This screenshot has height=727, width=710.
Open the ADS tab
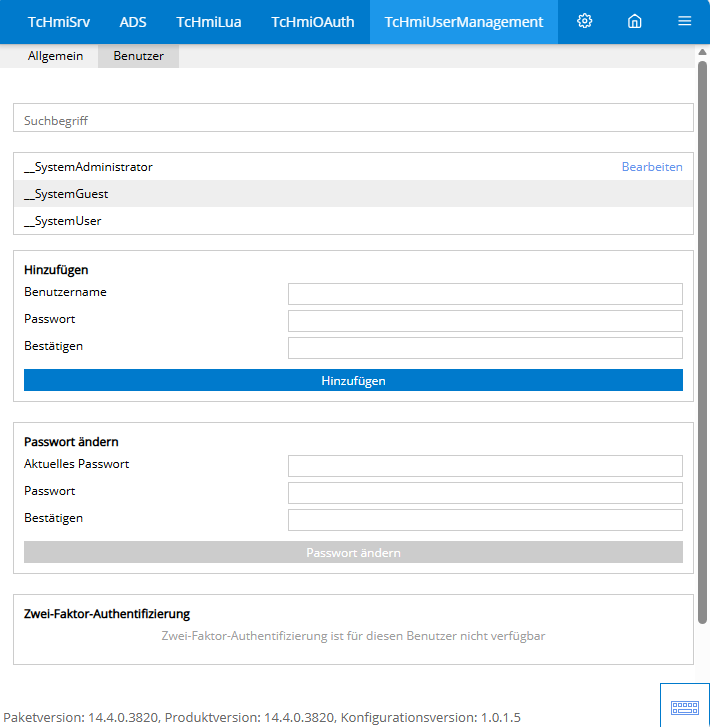[x=133, y=21]
